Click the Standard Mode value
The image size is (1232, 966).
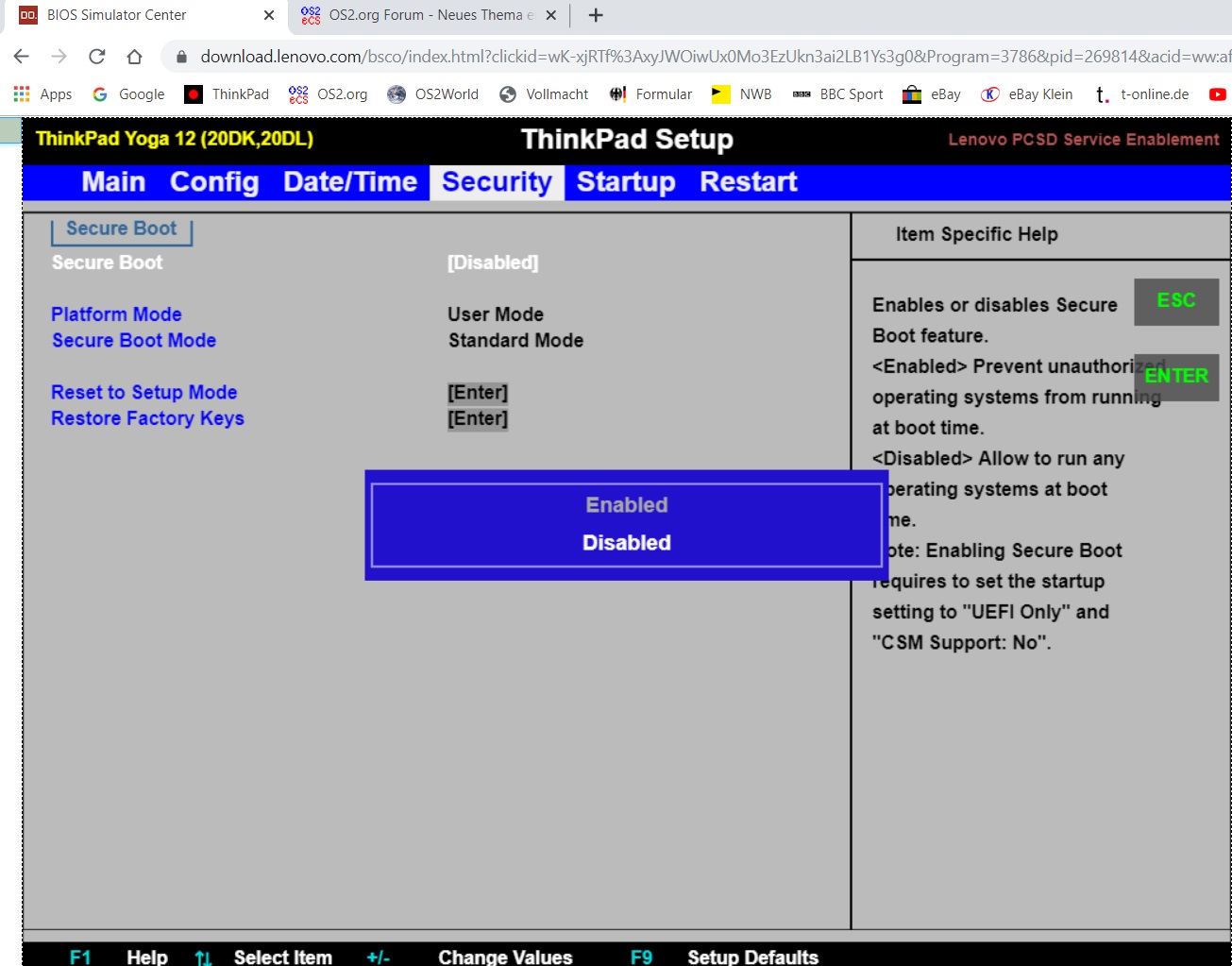click(515, 340)
